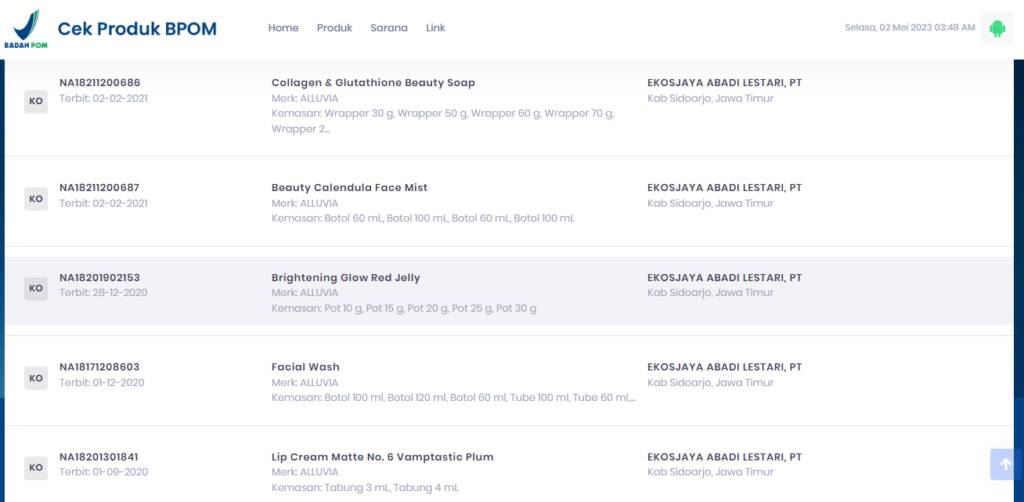Viewport: 1024px width, 502px height.
Task: Click KO badge for Brightening Glow Red Jelly
Action: point(36,289)
